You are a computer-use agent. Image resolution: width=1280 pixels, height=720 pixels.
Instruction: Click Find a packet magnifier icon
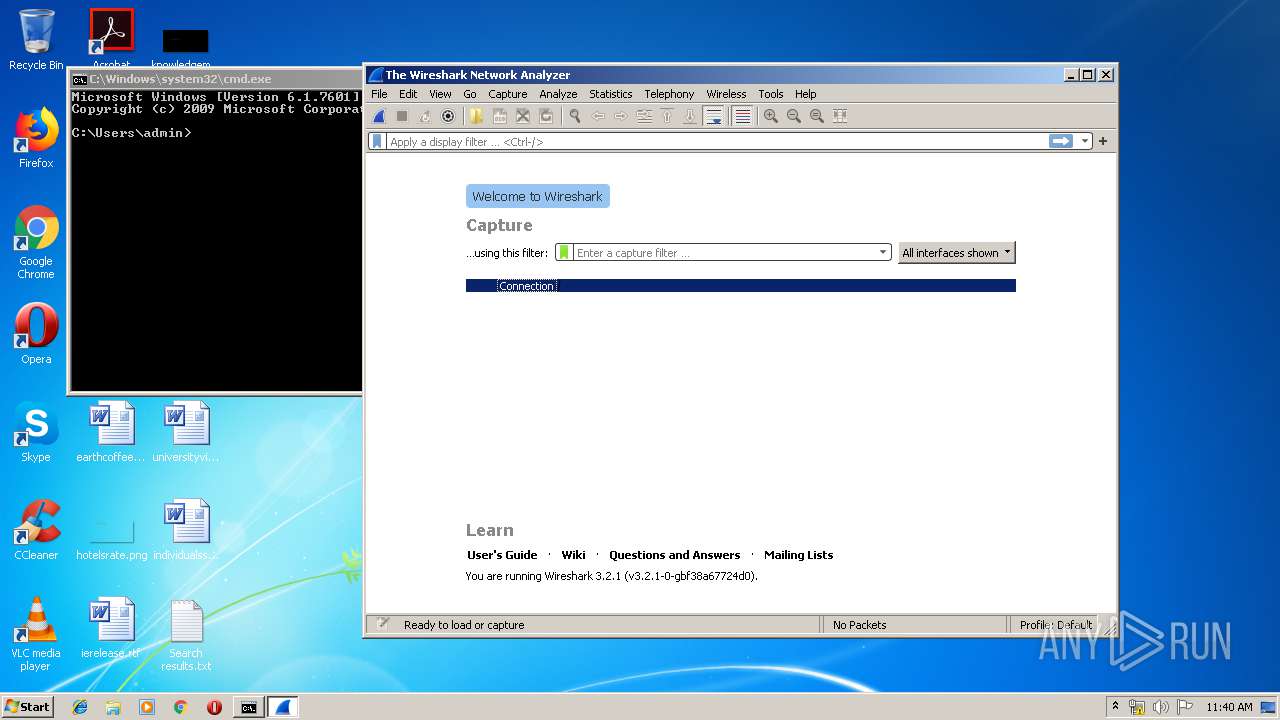[575, 116]
